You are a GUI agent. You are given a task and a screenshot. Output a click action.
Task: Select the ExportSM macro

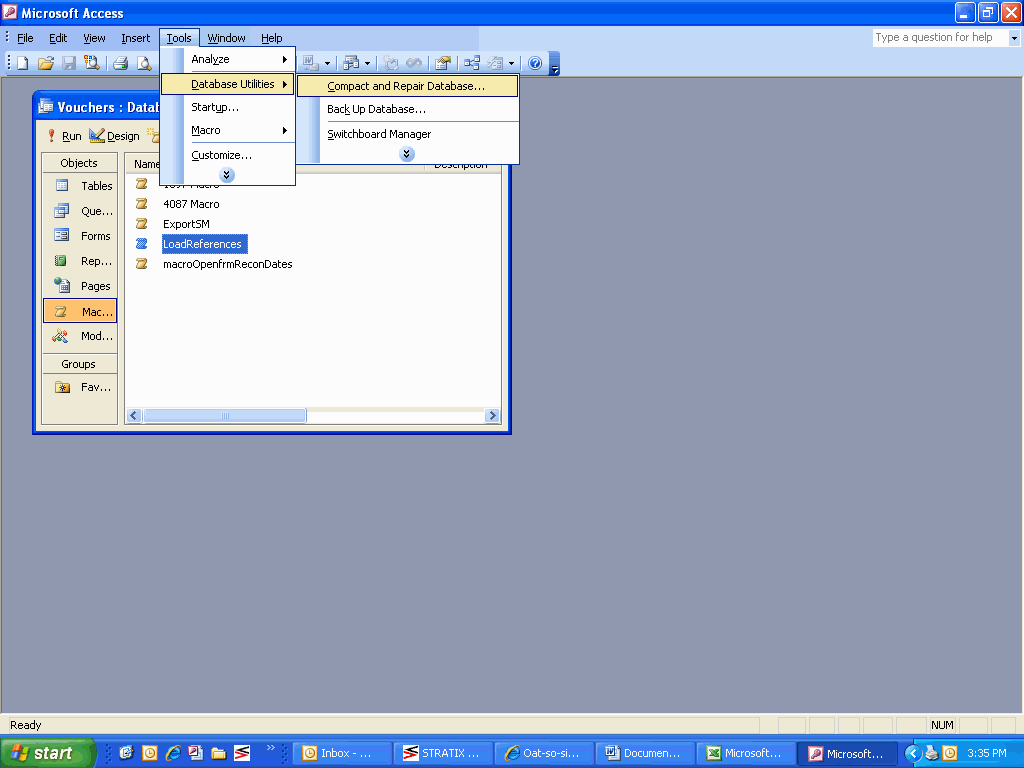(x=186, y=224)
